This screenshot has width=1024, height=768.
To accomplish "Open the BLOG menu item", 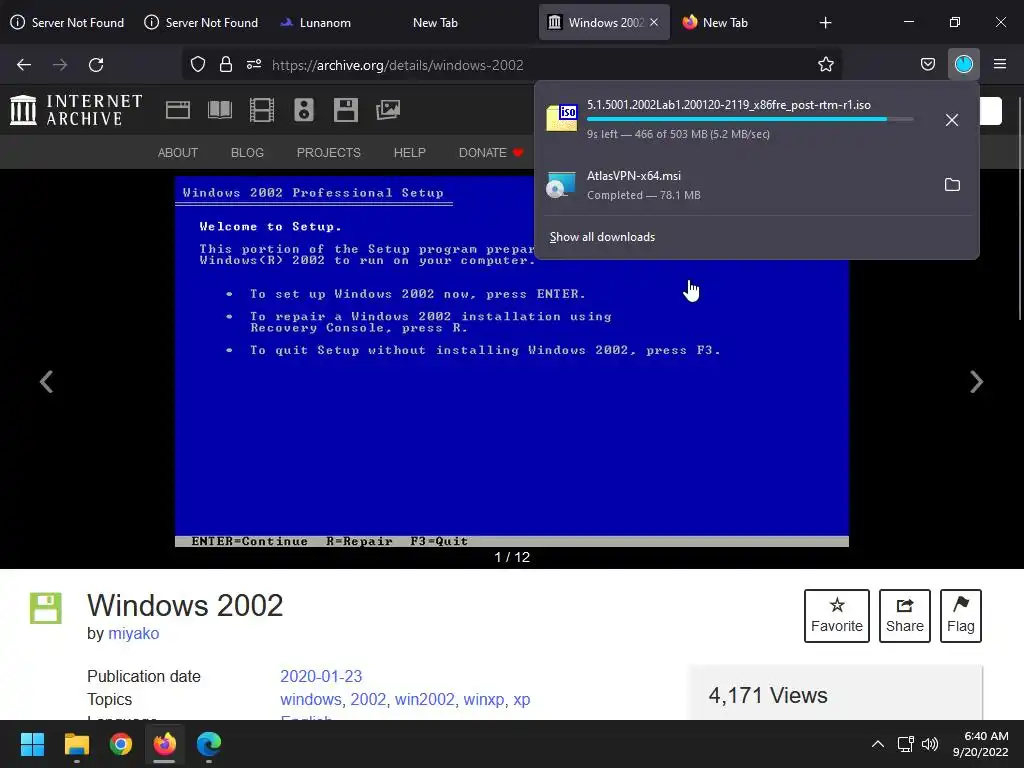I will coord(247,152).
